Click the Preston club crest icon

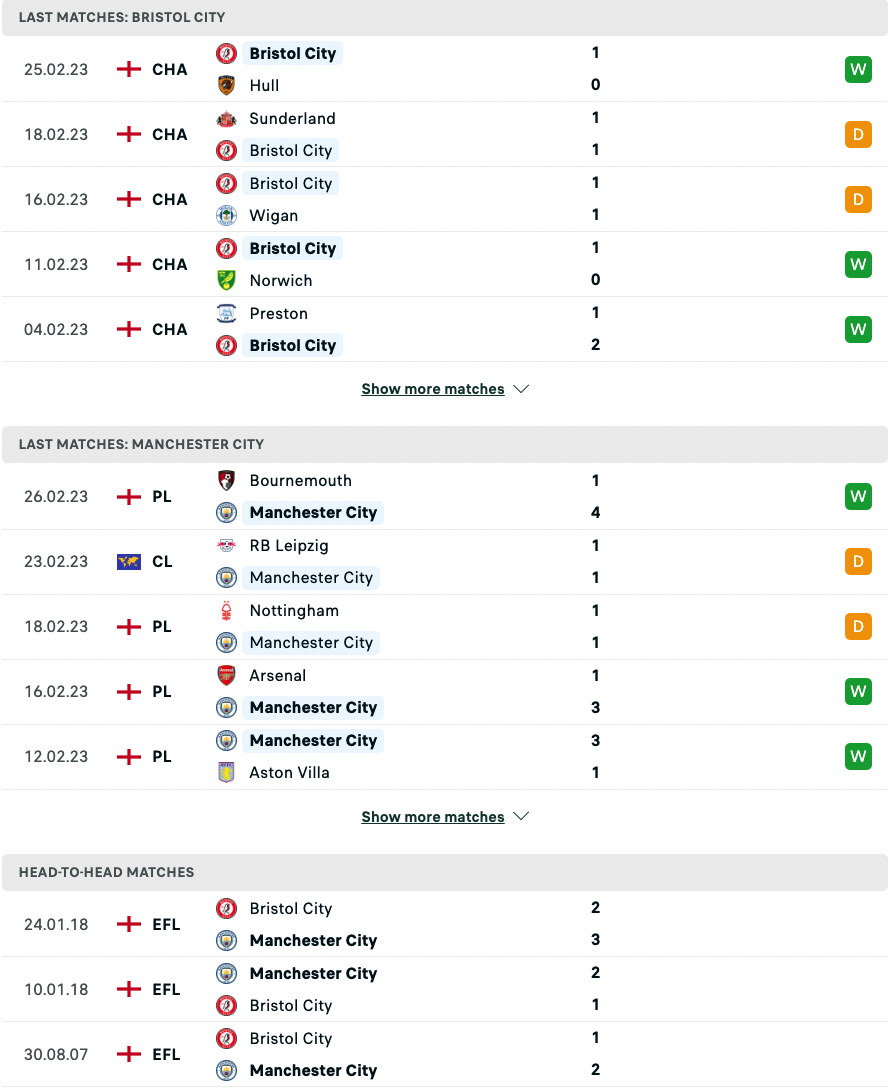[227, 313]
